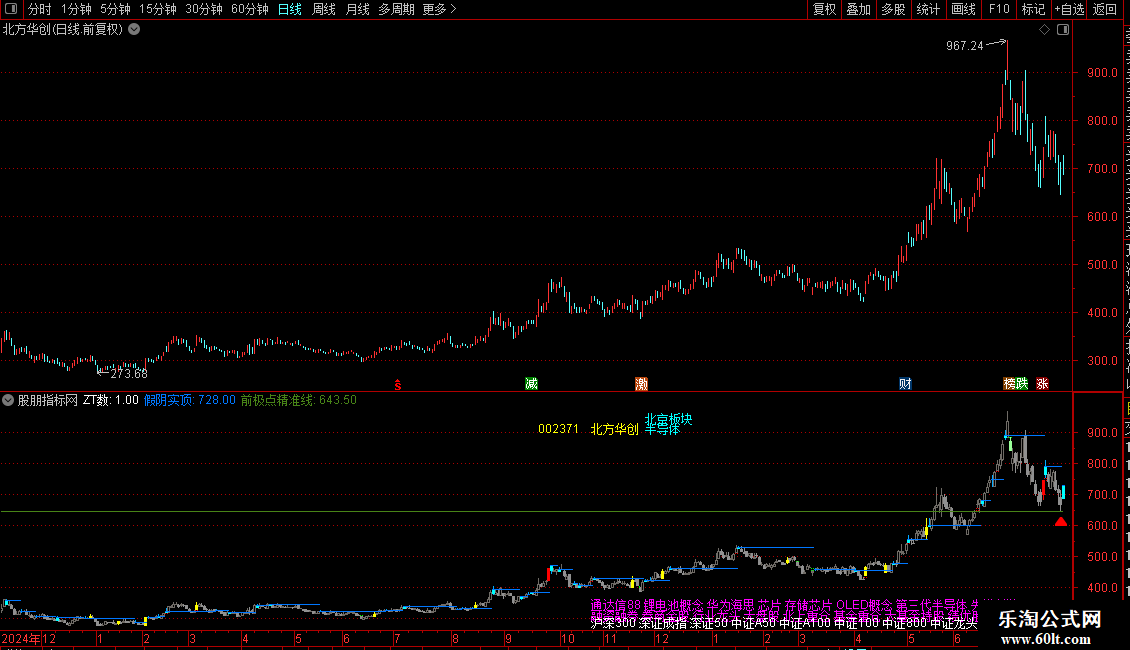Click the blue 财 event marker
This screenshot has height=650, width=1130.
tap(905, 384)
